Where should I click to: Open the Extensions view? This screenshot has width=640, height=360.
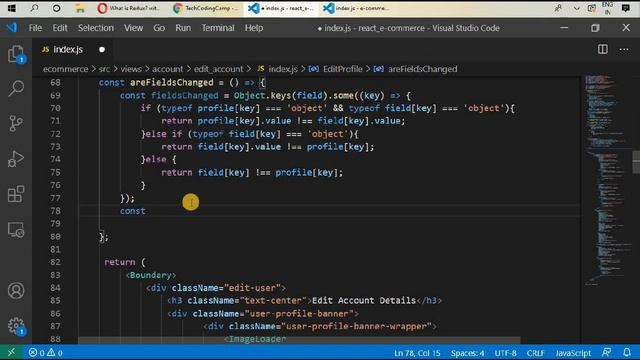16,194
